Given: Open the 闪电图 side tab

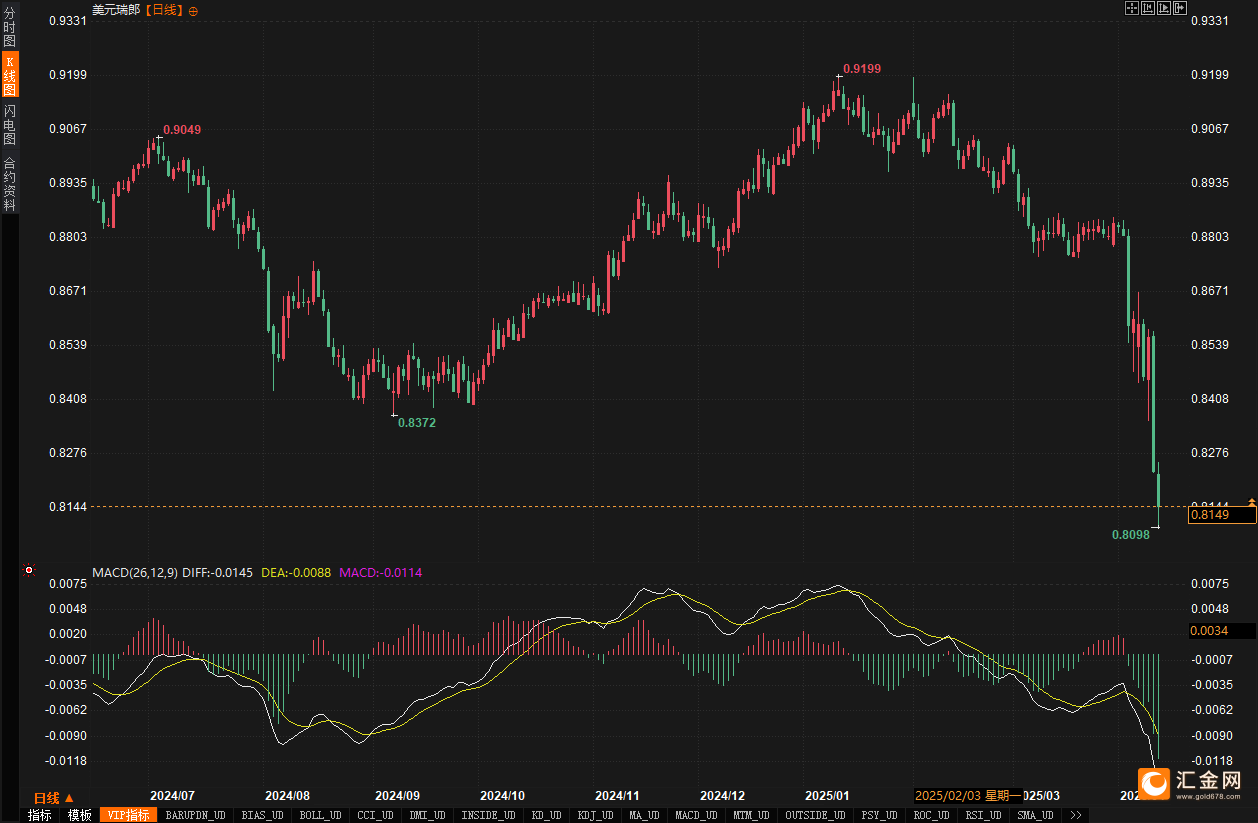Looking at the screenshot, I should tap(10, 124).
